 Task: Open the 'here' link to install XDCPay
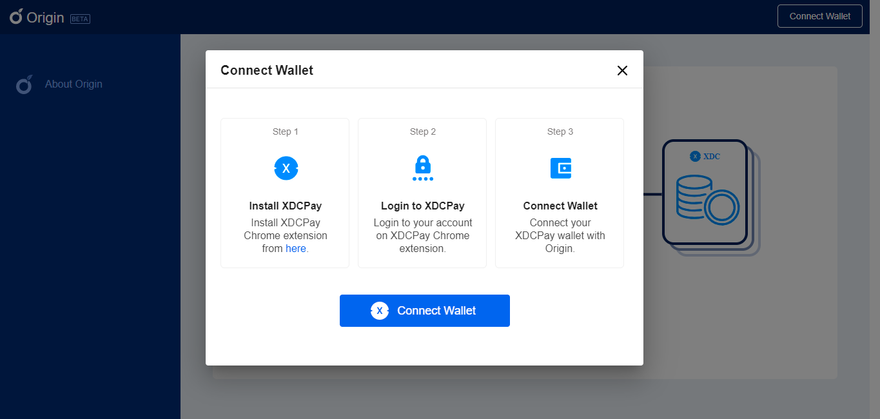pos(296,248)
